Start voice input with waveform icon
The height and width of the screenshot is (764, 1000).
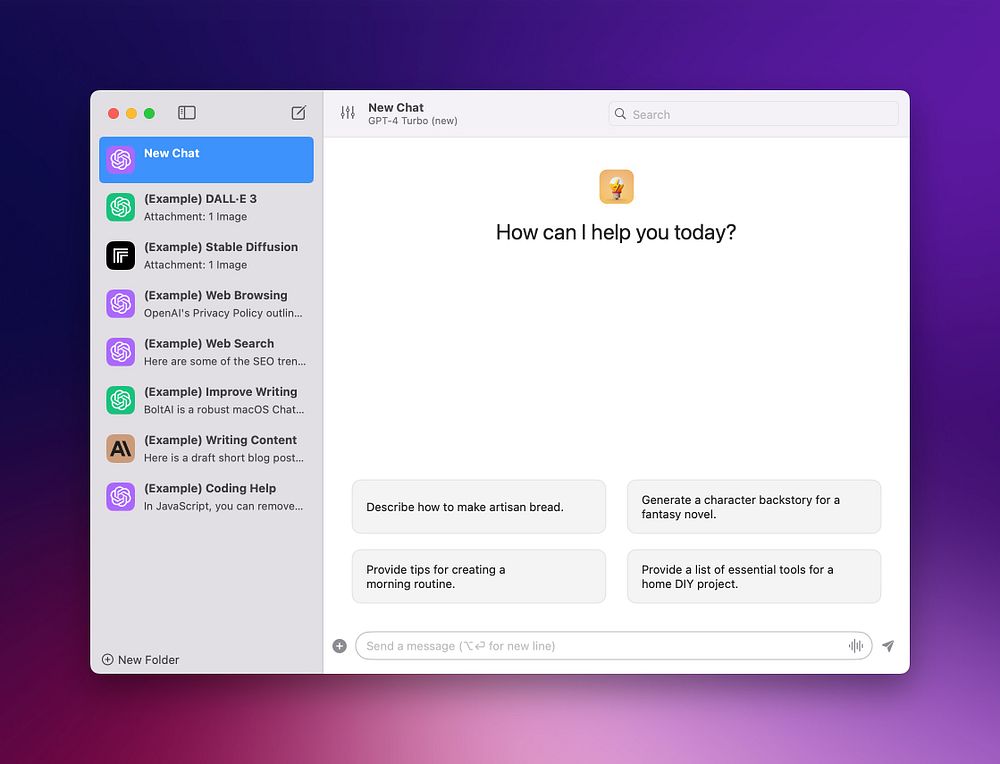click(856, 646)
